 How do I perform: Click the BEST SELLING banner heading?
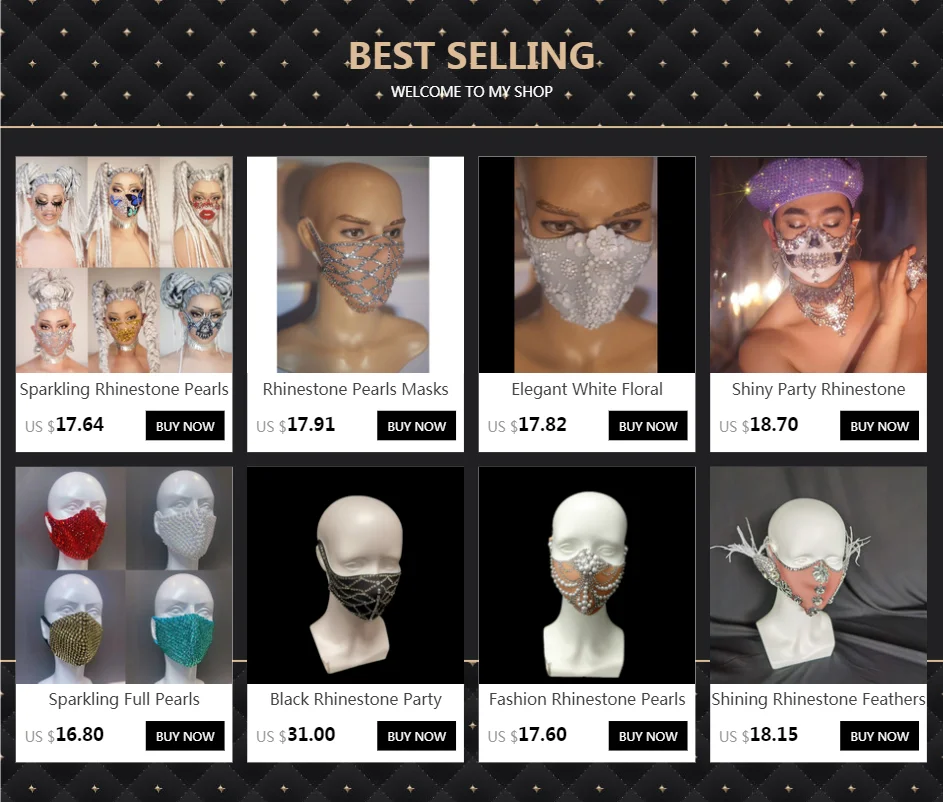472,55
